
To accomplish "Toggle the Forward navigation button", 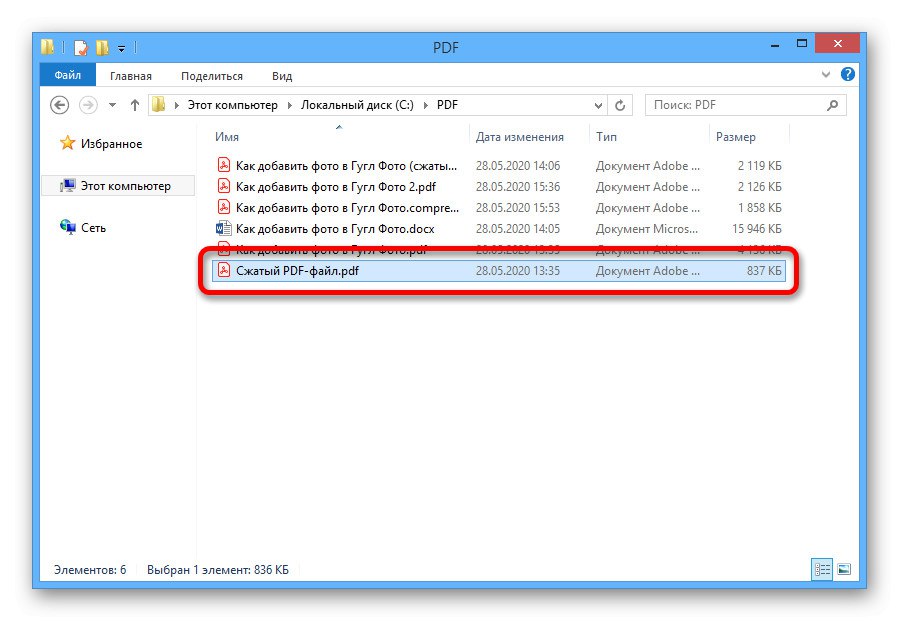I will 87,104.
